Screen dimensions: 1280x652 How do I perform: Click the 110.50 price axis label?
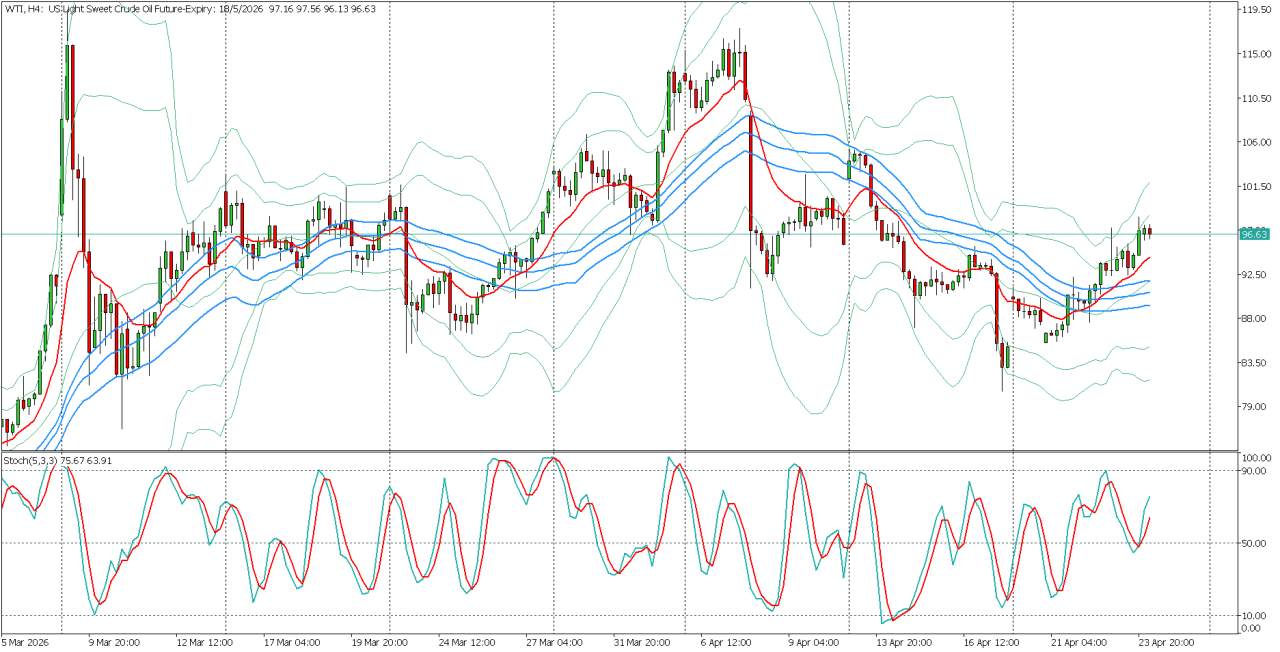pos(1255,98)
